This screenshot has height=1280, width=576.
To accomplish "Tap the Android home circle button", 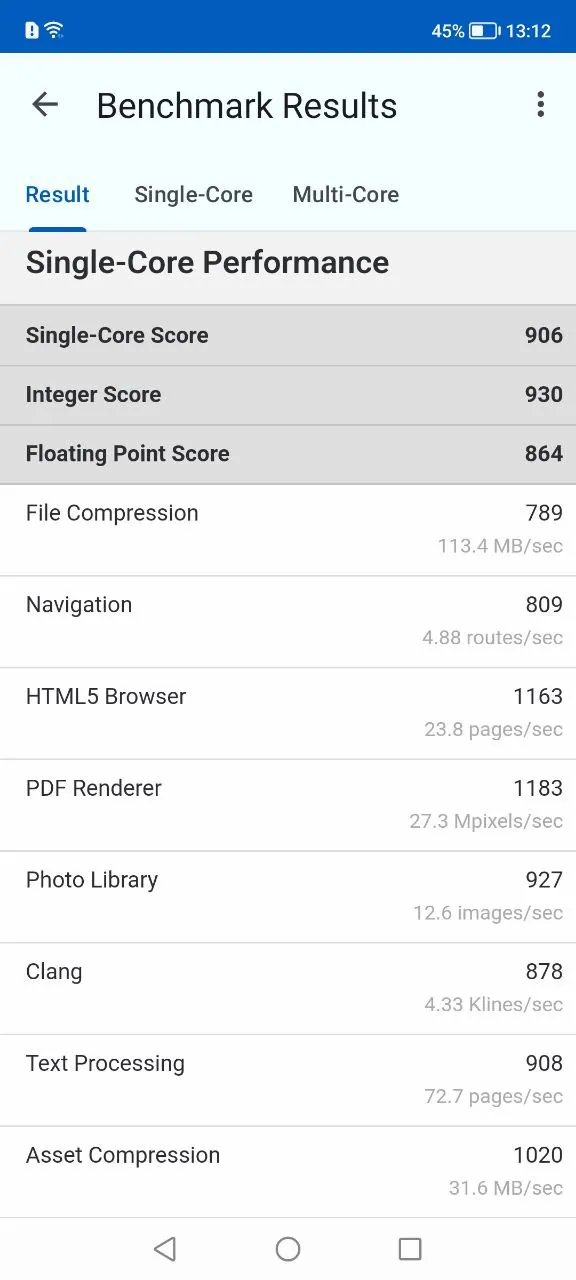I will 288,1248.
